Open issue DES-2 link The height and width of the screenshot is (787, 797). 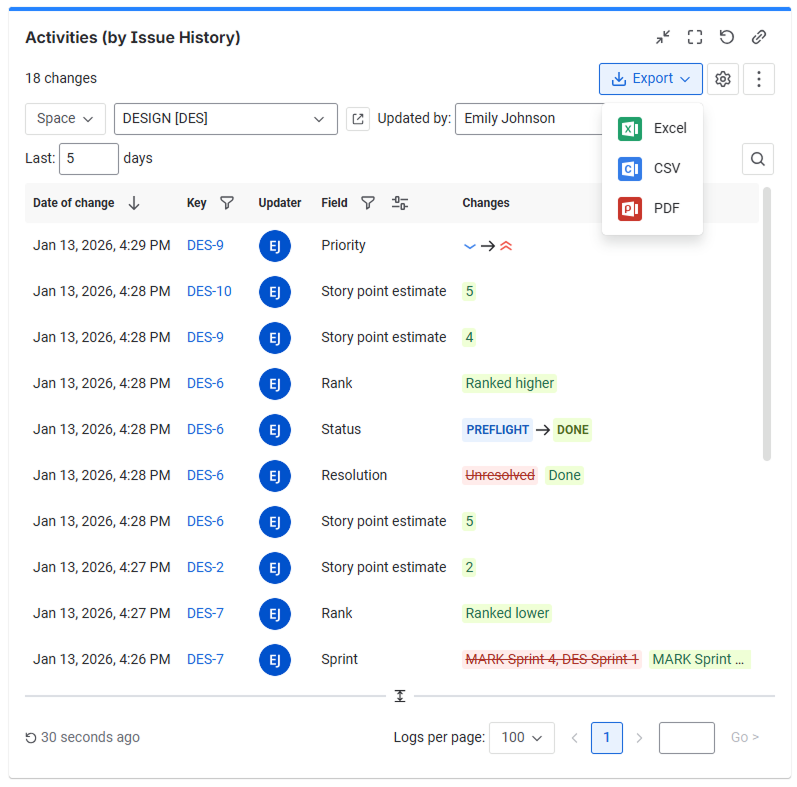pos(205,567)
